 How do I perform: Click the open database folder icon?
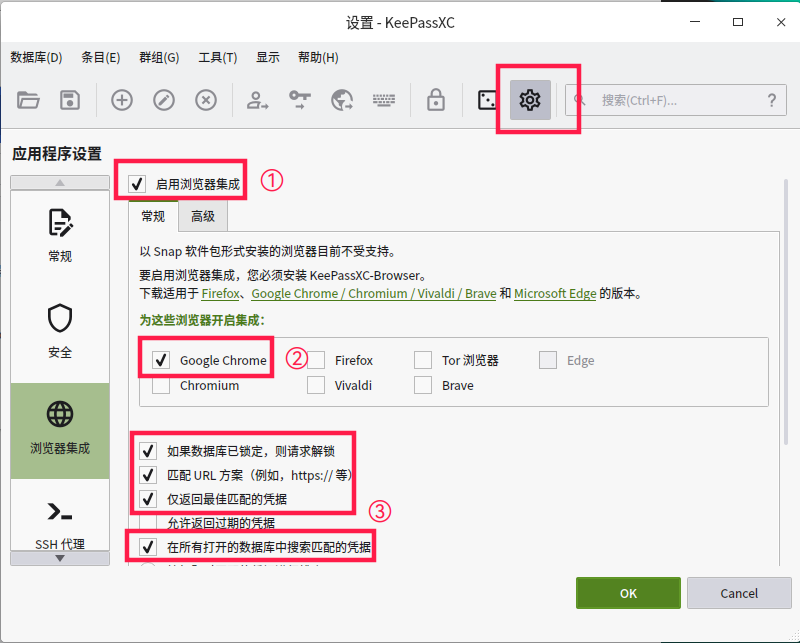click(28, 100)
